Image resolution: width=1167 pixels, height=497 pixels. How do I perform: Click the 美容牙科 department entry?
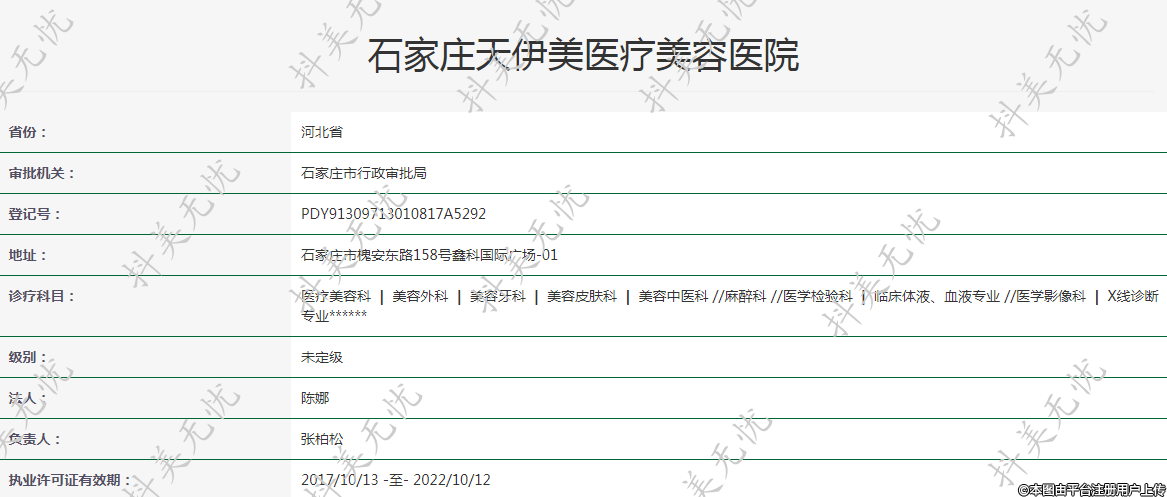[497, 296]
